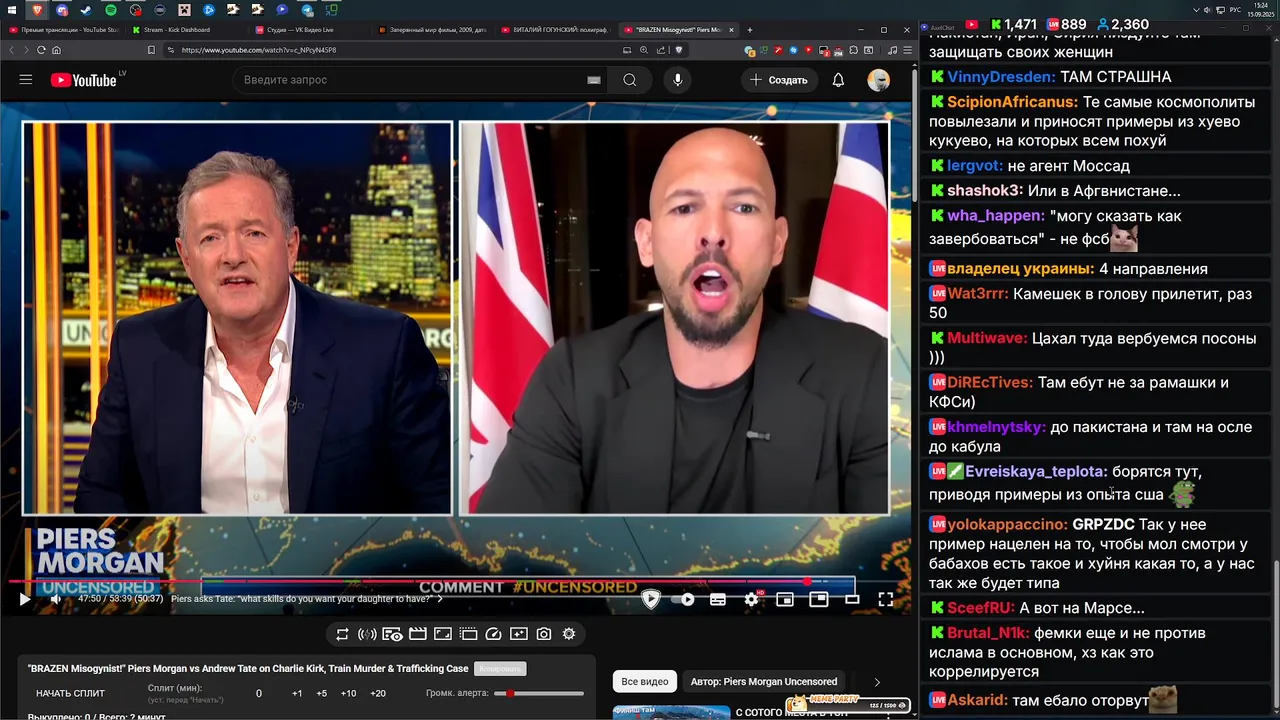Click the playback speed gauge icon
The width and height of the screenshot is (1280, 720).
(x=493, y=634)
